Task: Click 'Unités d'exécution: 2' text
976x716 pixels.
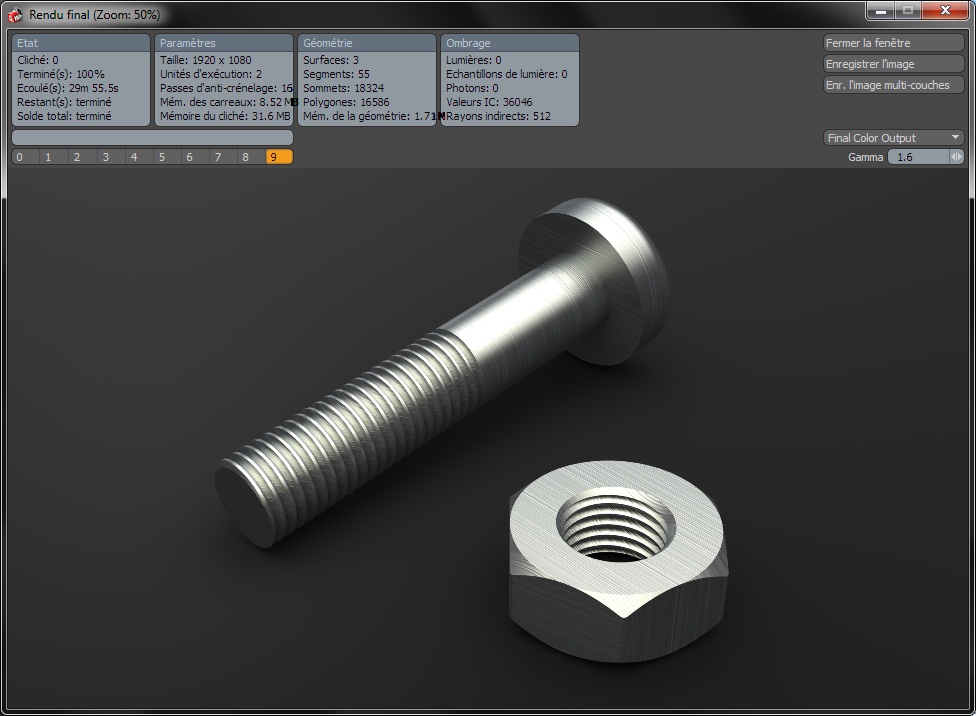Action: (210, 74)
